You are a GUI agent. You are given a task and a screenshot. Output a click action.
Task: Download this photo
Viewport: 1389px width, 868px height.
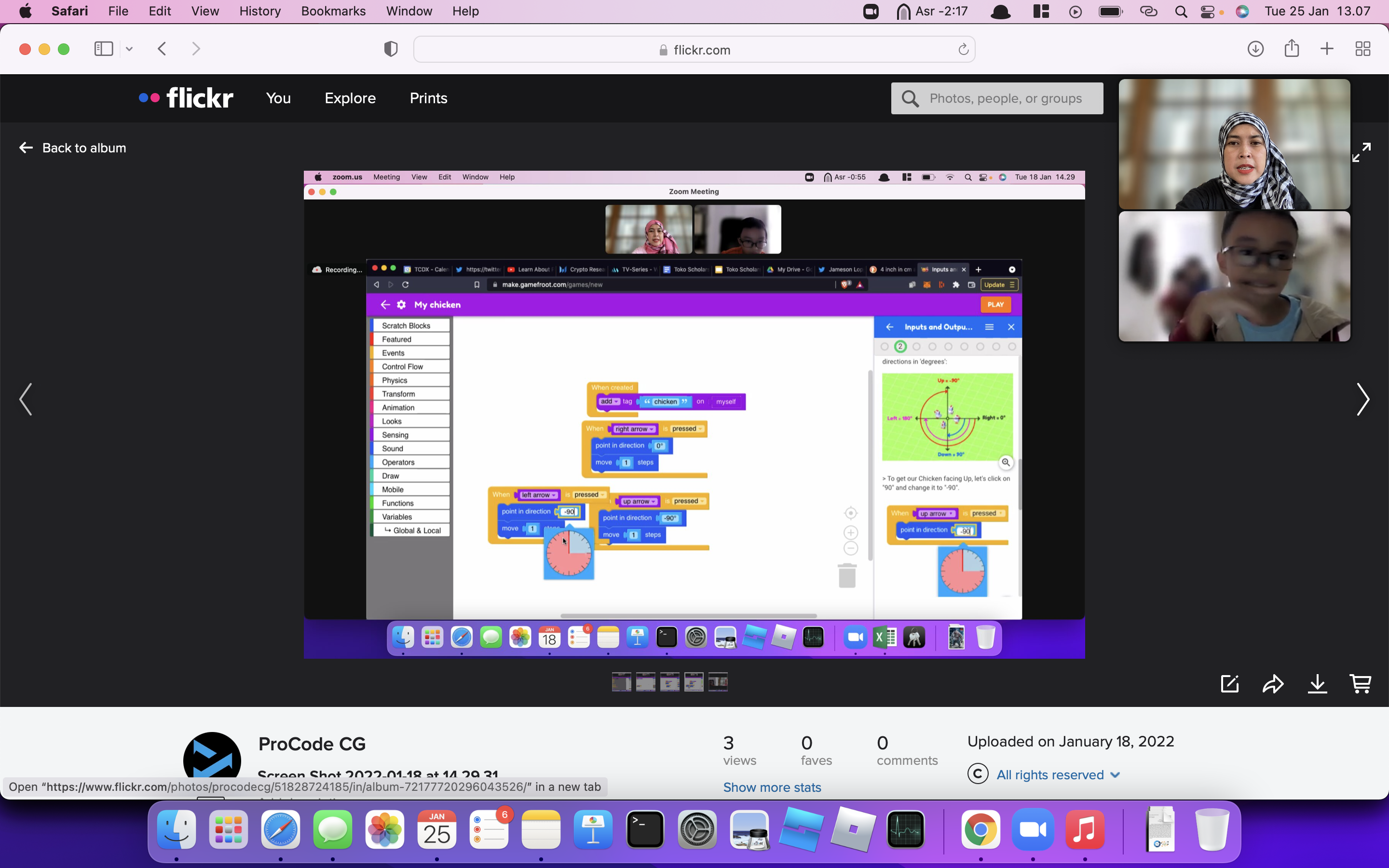click(x=1317, y=684)
